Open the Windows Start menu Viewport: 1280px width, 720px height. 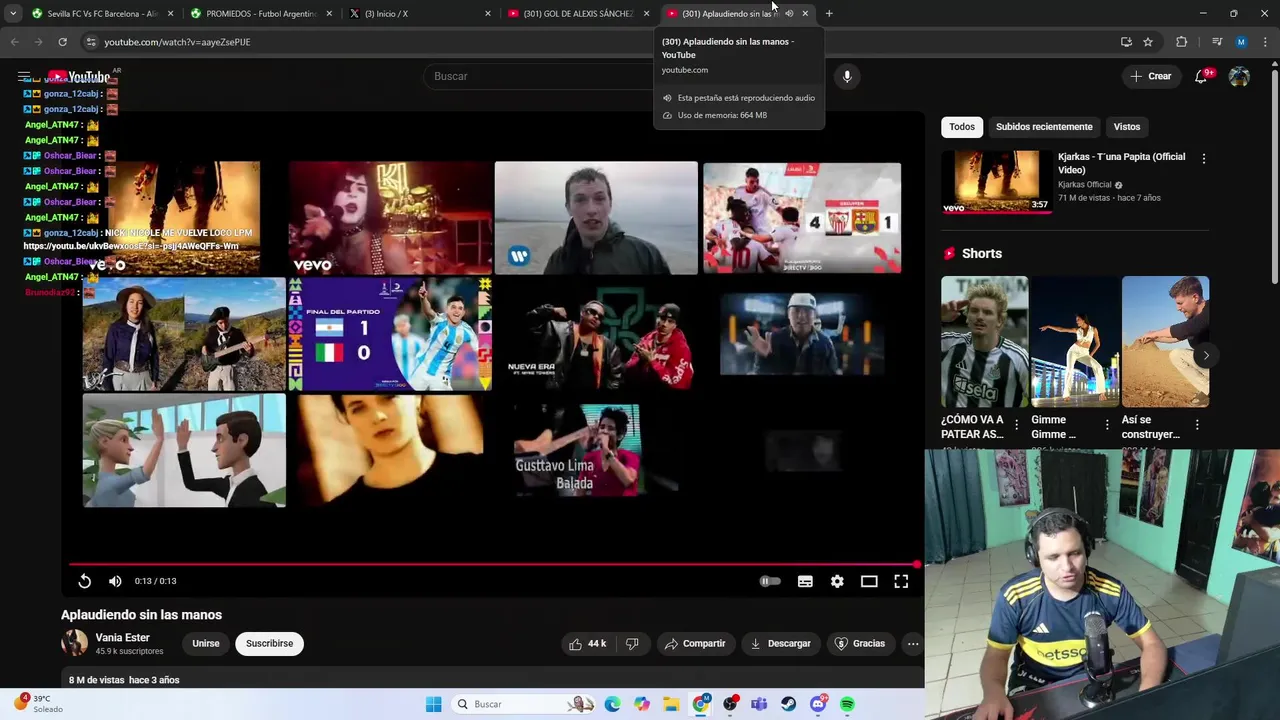click(x=433, y=704)
